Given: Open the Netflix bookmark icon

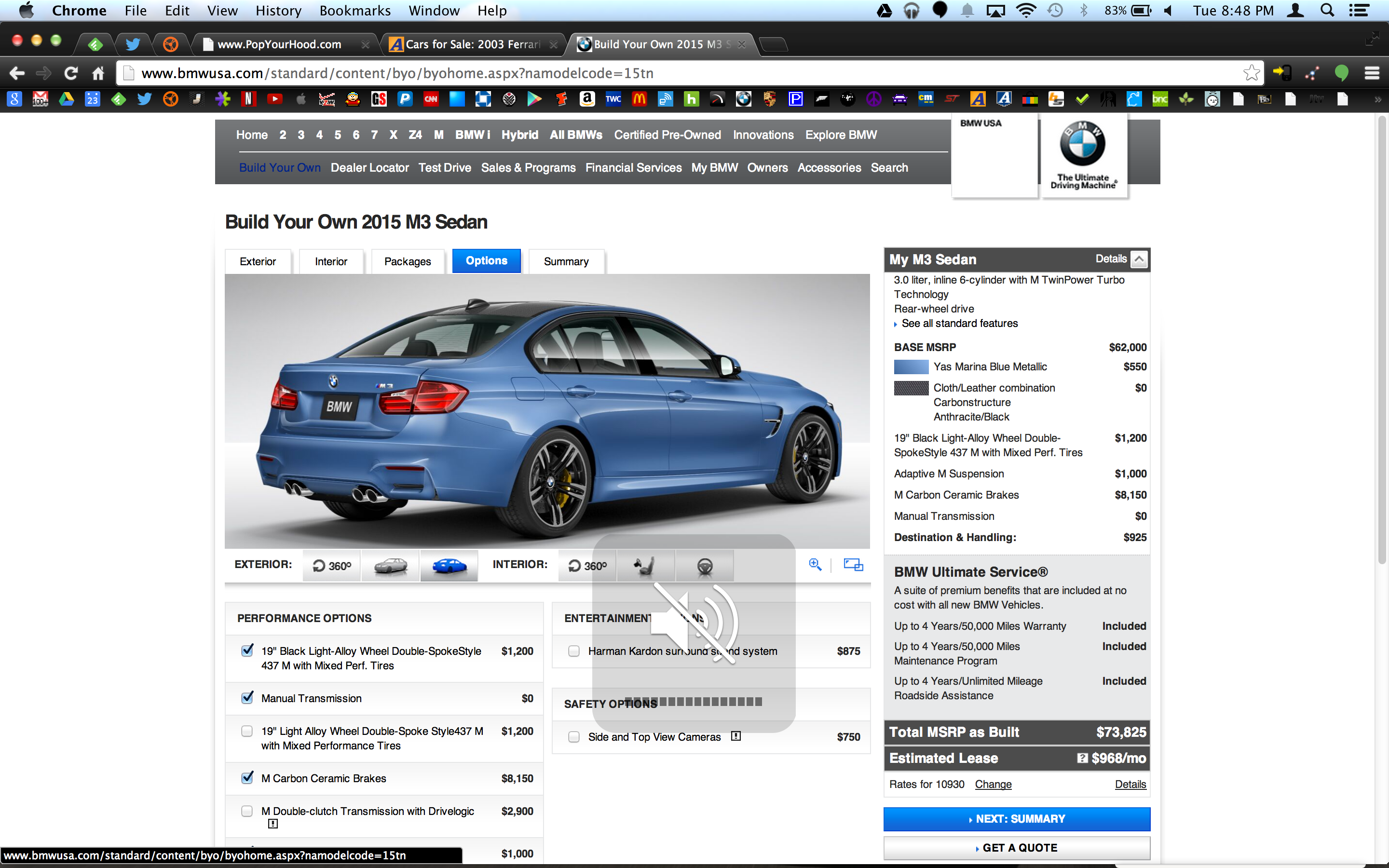Looking at the screenshot, I should coord(248,99).
